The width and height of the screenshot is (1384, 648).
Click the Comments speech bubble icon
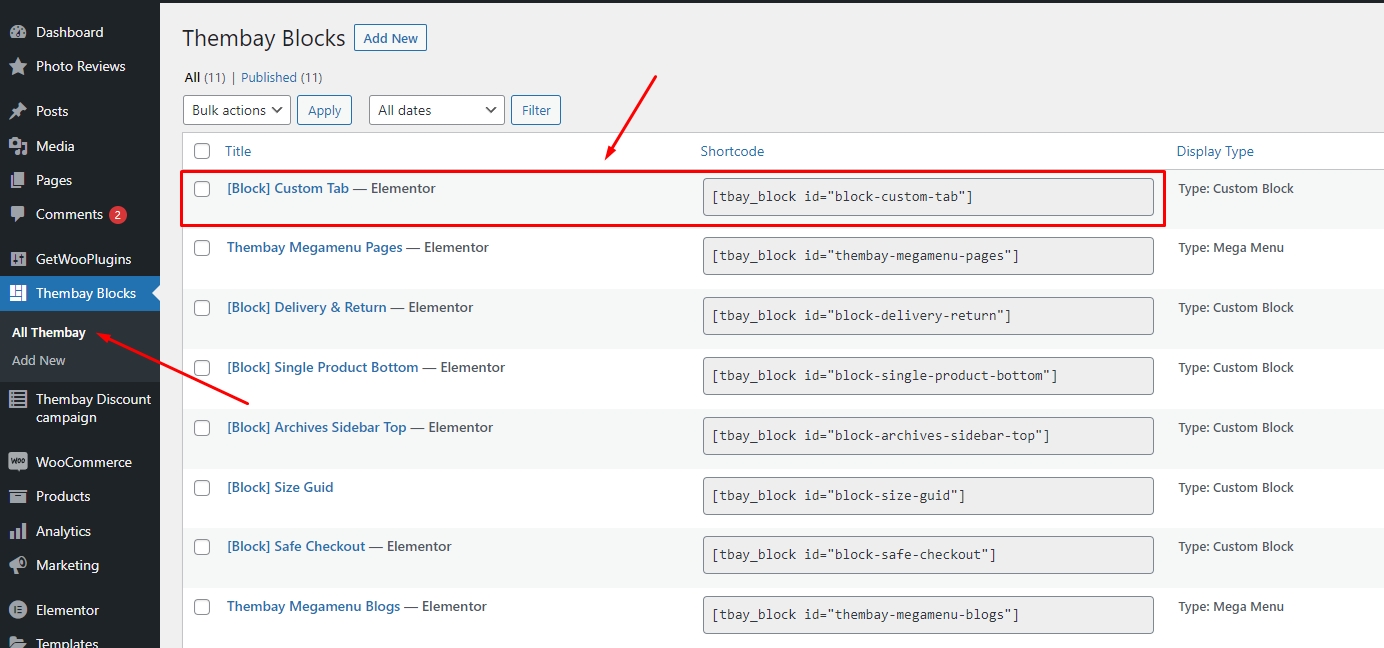[17, 214]
